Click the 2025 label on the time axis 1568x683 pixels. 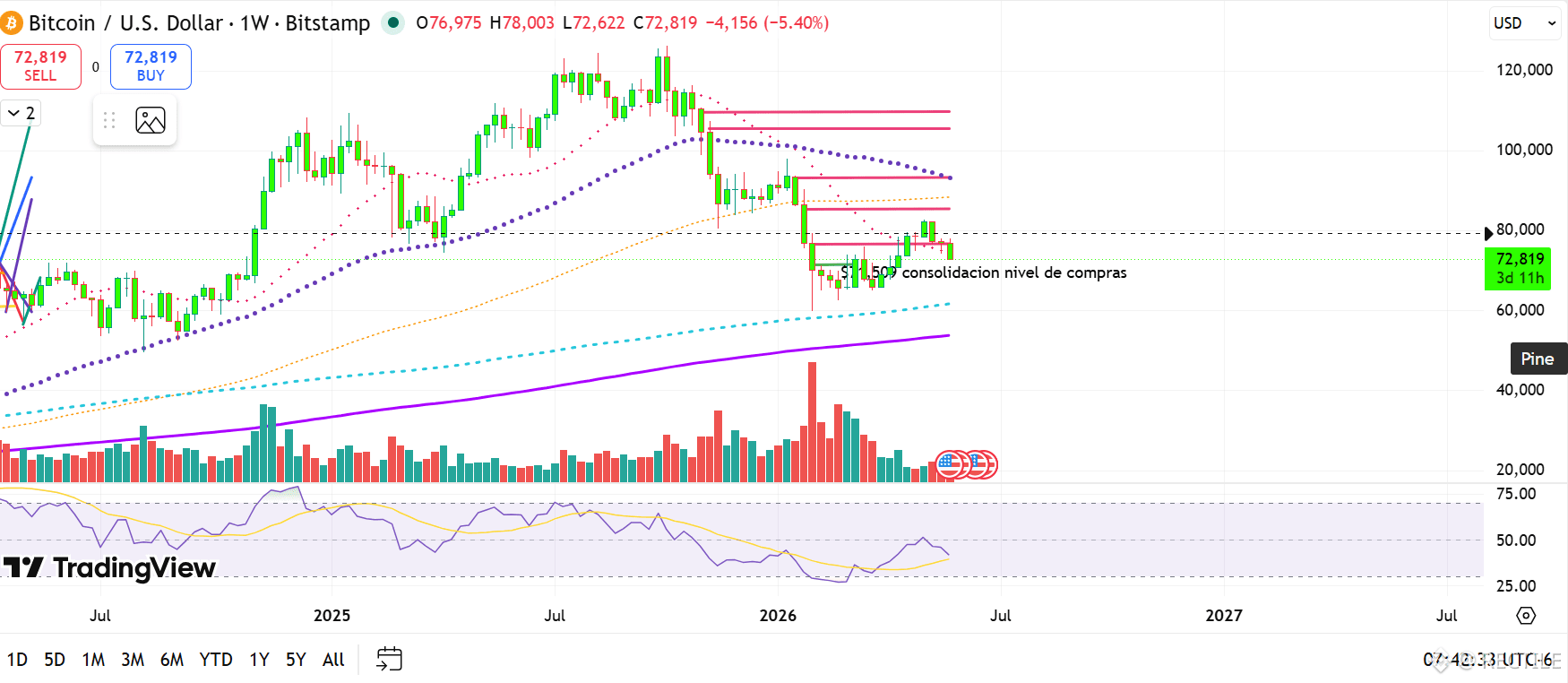point(332,616)
